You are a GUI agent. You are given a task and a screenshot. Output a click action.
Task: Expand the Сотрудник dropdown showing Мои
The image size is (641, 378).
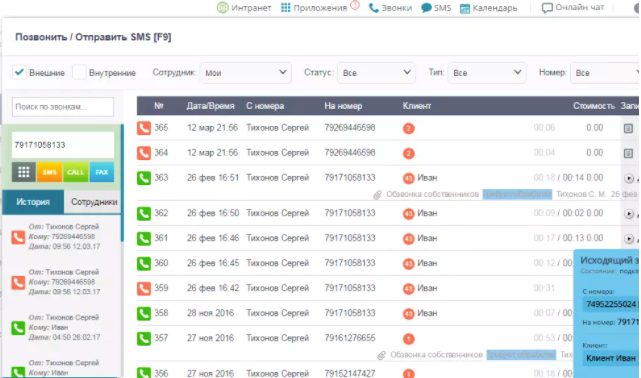tap(245, 73)
